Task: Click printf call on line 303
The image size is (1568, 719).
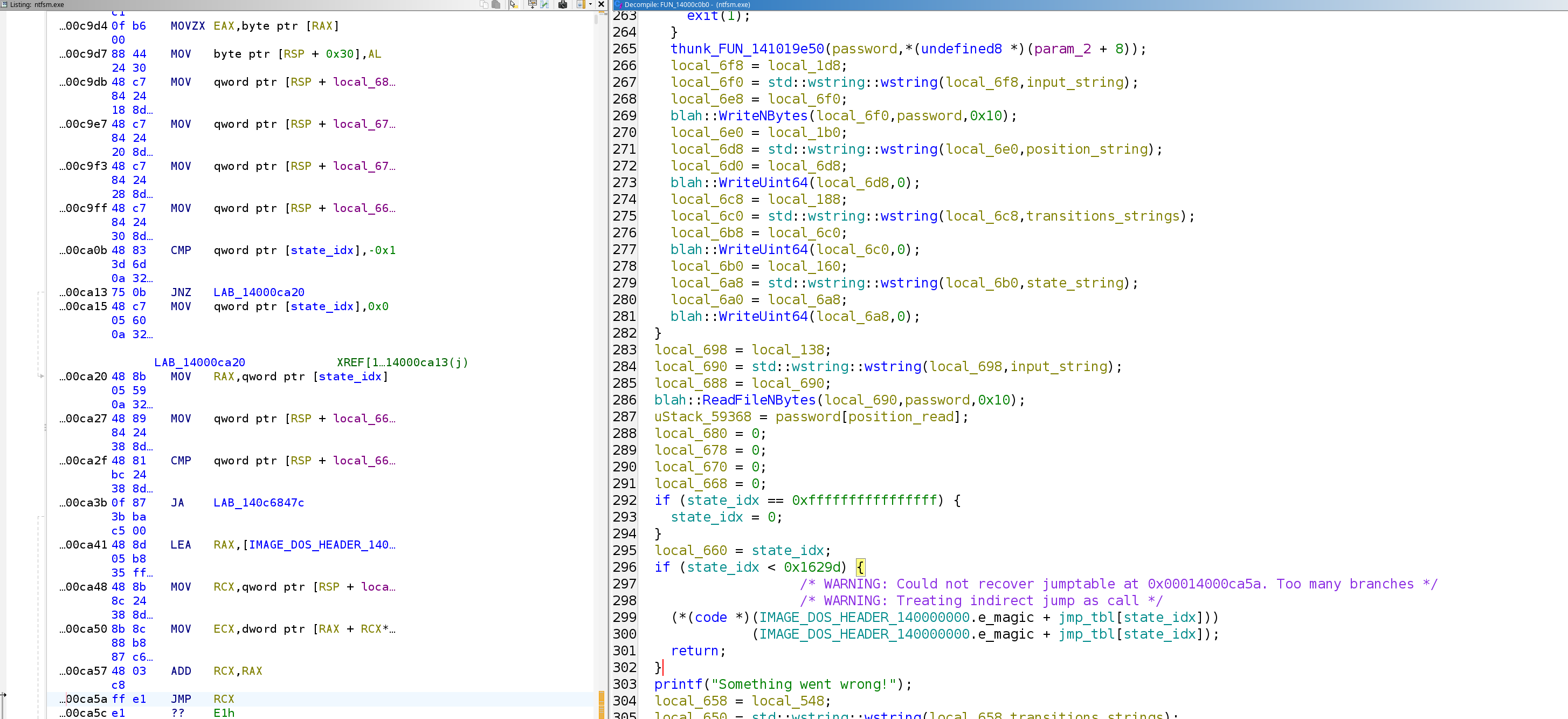Action: click(x=678, y=684)
